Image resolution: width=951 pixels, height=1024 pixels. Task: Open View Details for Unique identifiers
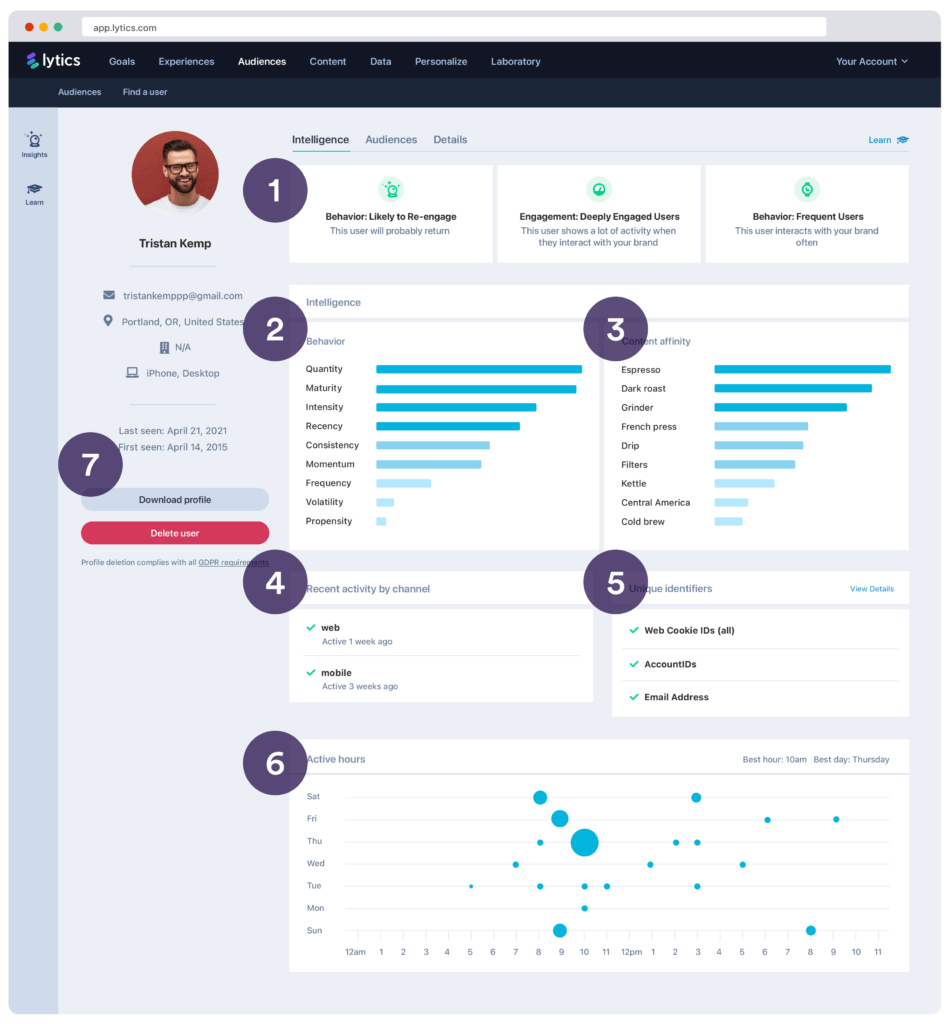point(871,588)
